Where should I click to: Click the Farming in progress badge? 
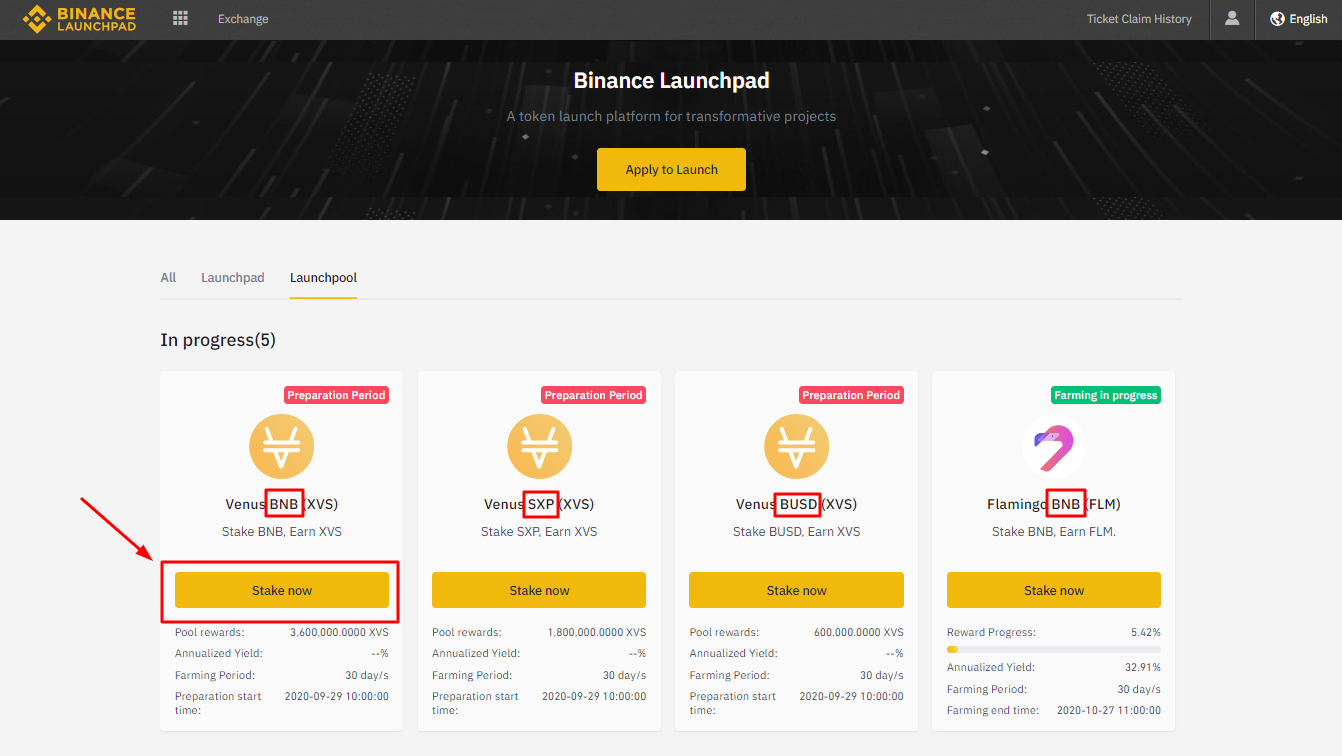point(1106,395)
